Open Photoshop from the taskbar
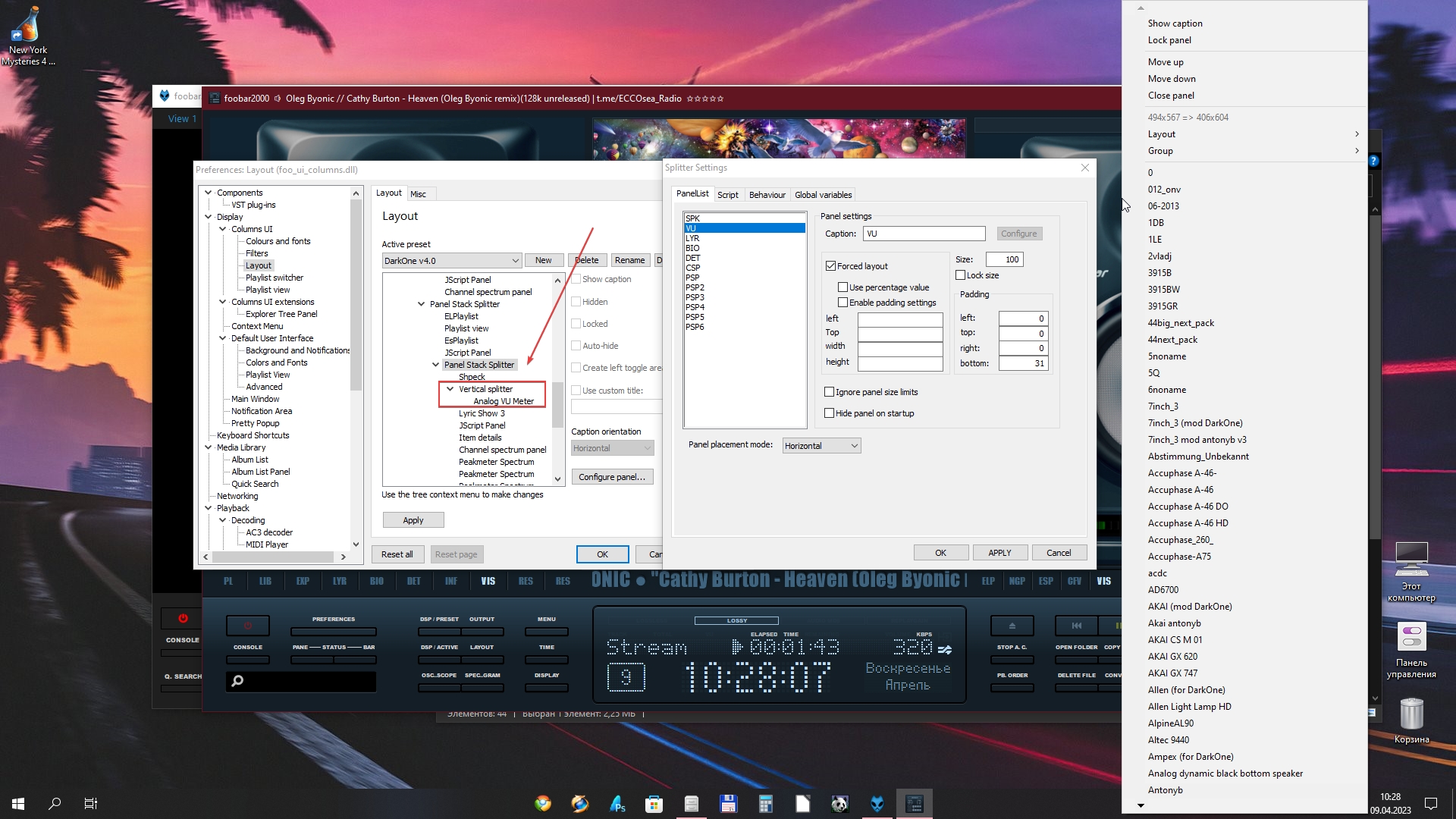 coord(617,804)
